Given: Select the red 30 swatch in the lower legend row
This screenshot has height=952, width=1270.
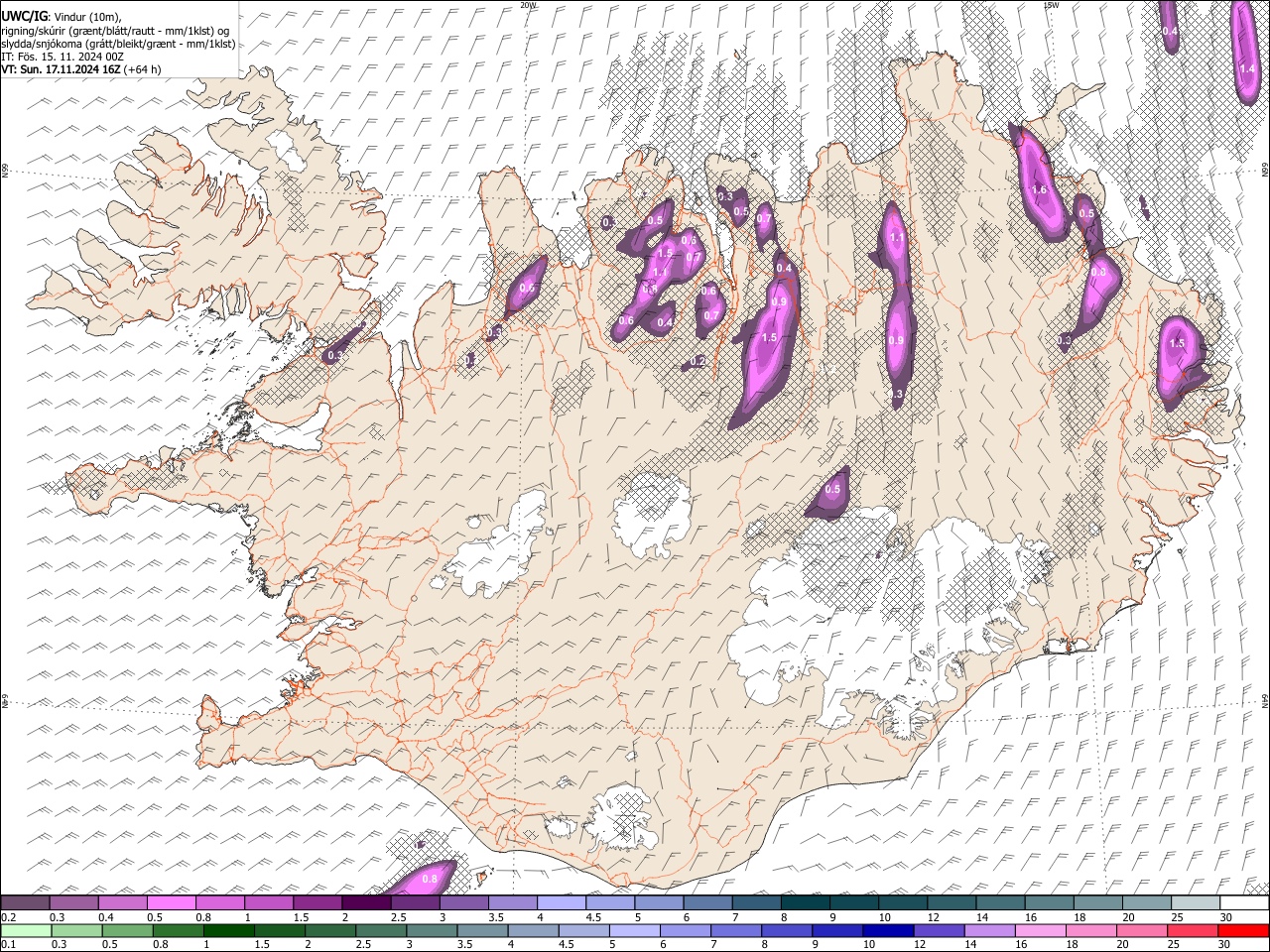Looking at the screenshot, I should 1243,930.
